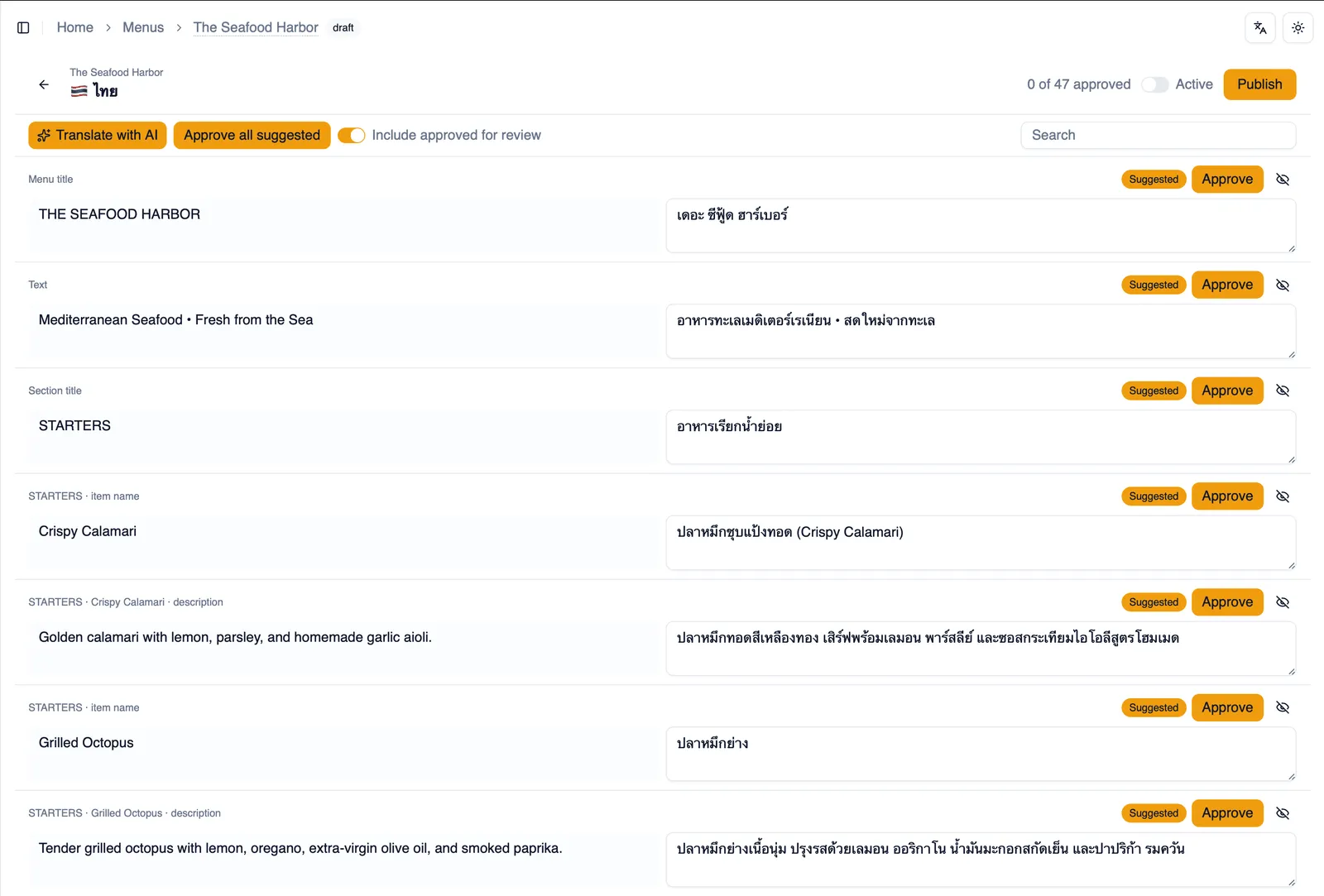Hide the Grilled Octopus description row

1283,813
